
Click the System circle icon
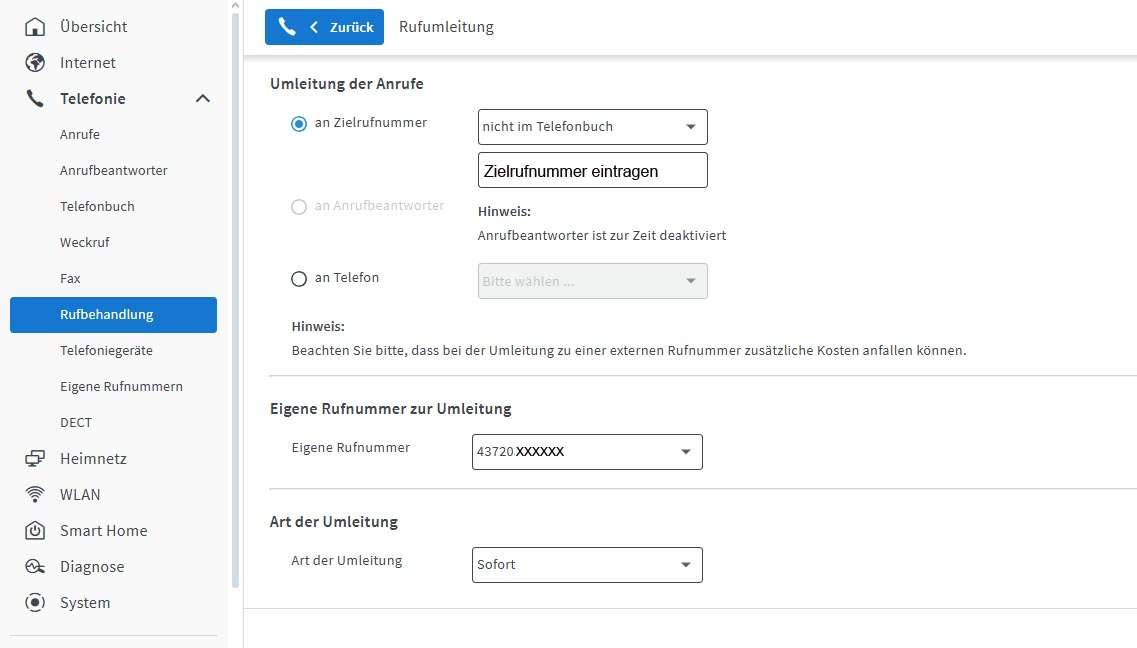pyautogui.click(x=35, y=603)
